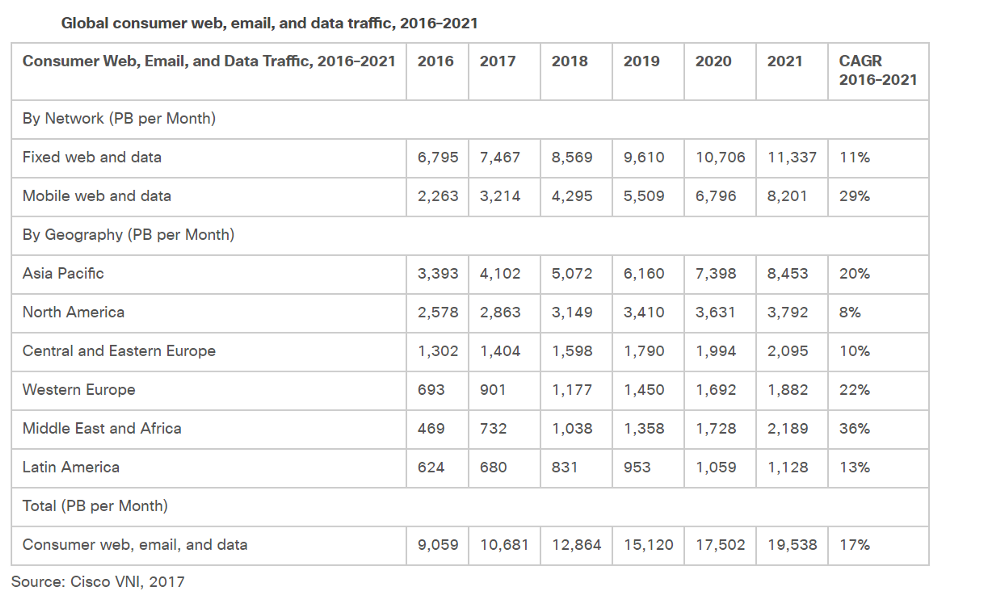Select the Western Europe 22% CAGR cell
The width and height of the screenshot is (1000, 599).
[855, 390]
